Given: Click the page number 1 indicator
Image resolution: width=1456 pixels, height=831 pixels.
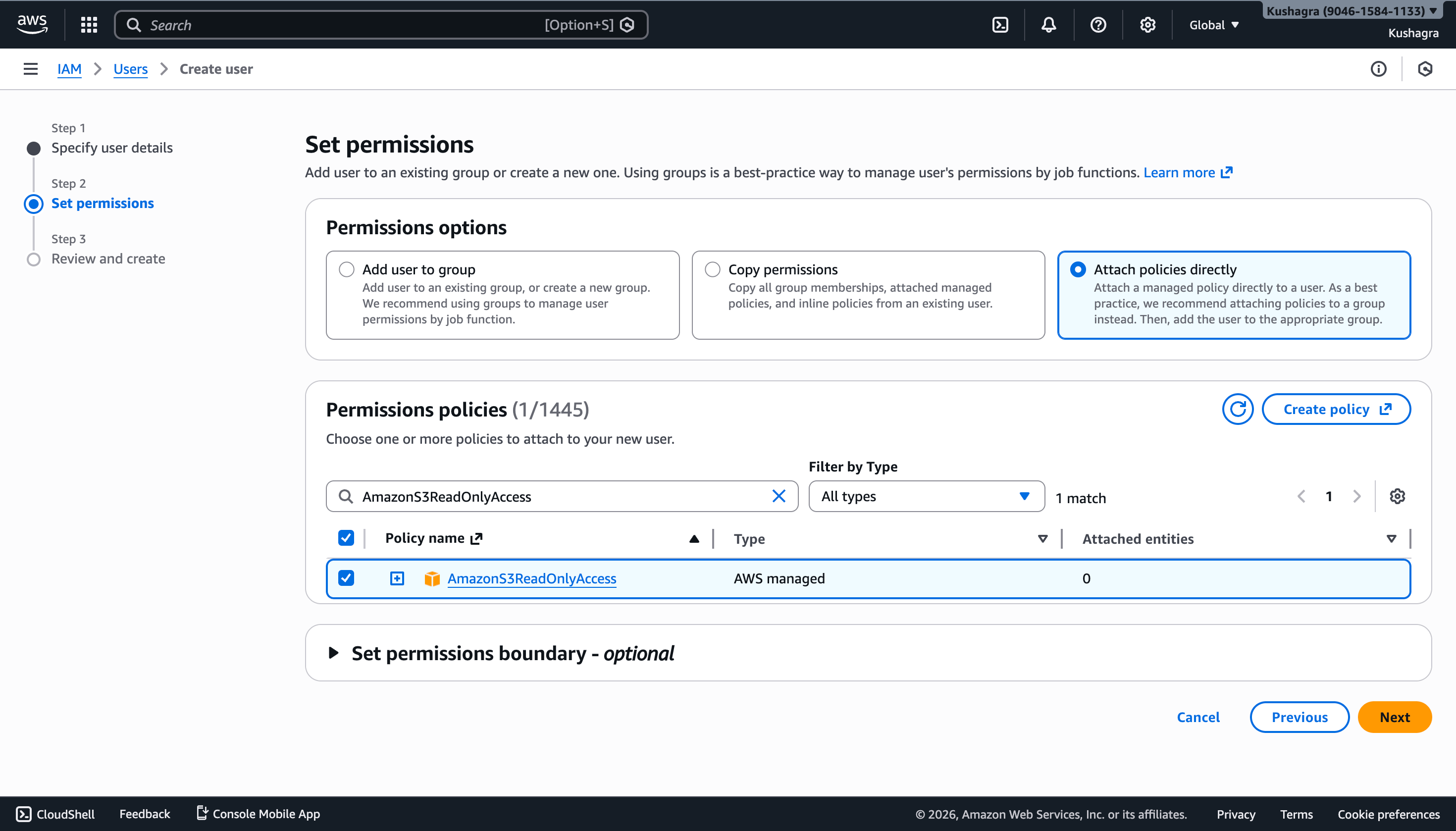Looking at the screenshot, I should tap(1329, 496).
